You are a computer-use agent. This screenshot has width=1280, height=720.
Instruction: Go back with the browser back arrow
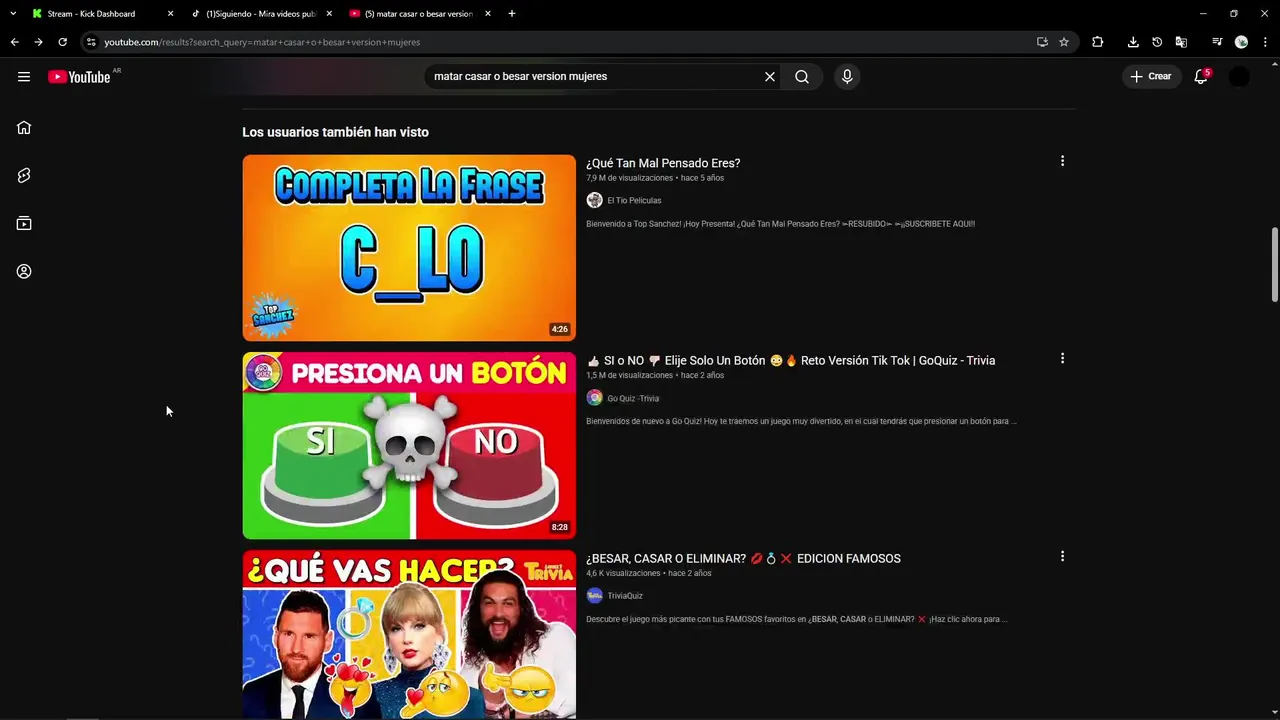tap(15, 42)
